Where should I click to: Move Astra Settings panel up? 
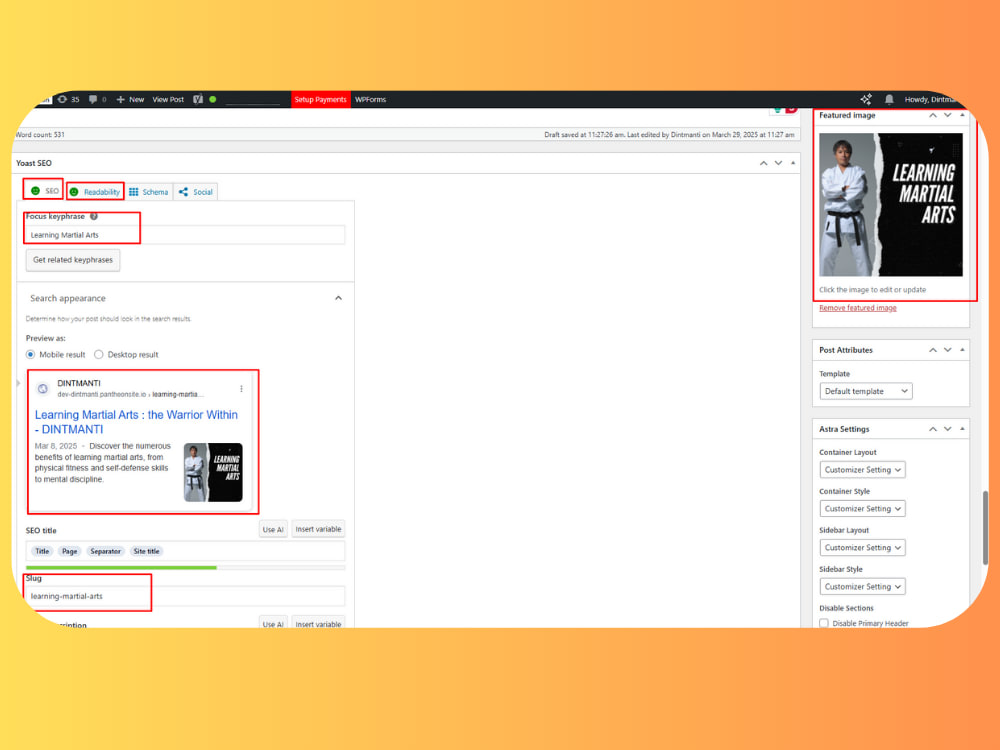coord(932,429)
